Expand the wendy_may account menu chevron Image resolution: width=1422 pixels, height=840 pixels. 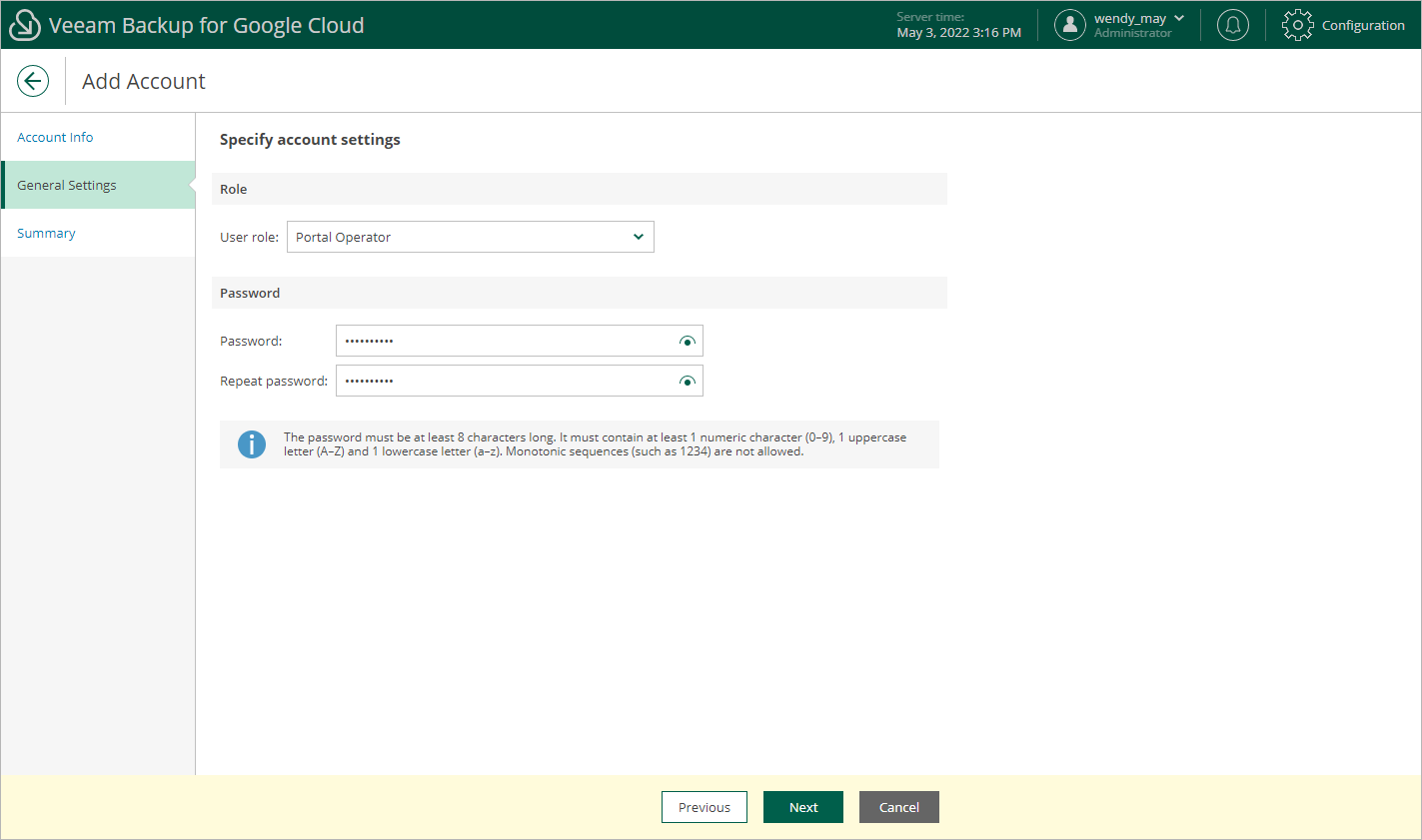pos(1179,18)
